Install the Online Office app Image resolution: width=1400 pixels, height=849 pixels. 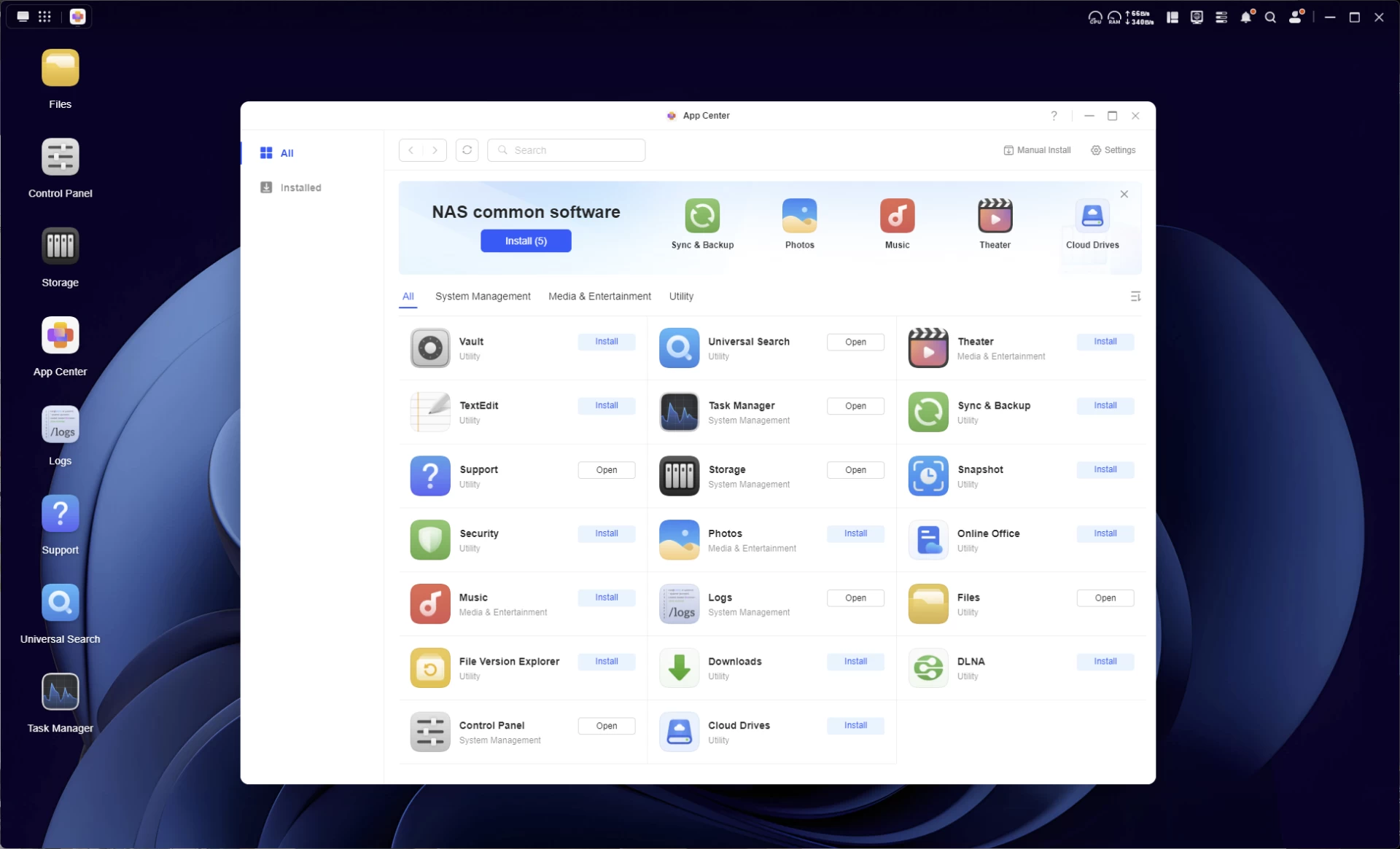1105,534
